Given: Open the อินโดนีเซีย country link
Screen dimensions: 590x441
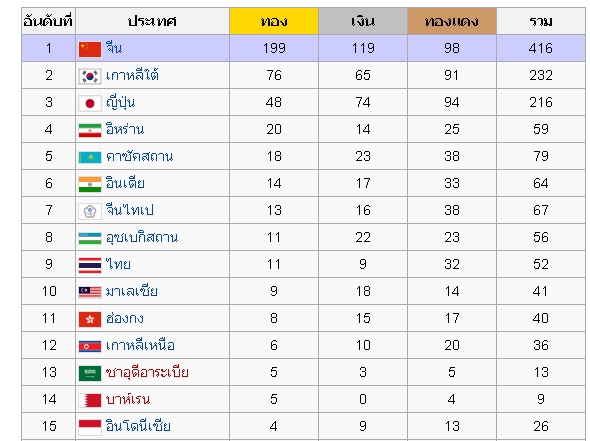Looking at the screenshot, I should (x=138, y=426).
